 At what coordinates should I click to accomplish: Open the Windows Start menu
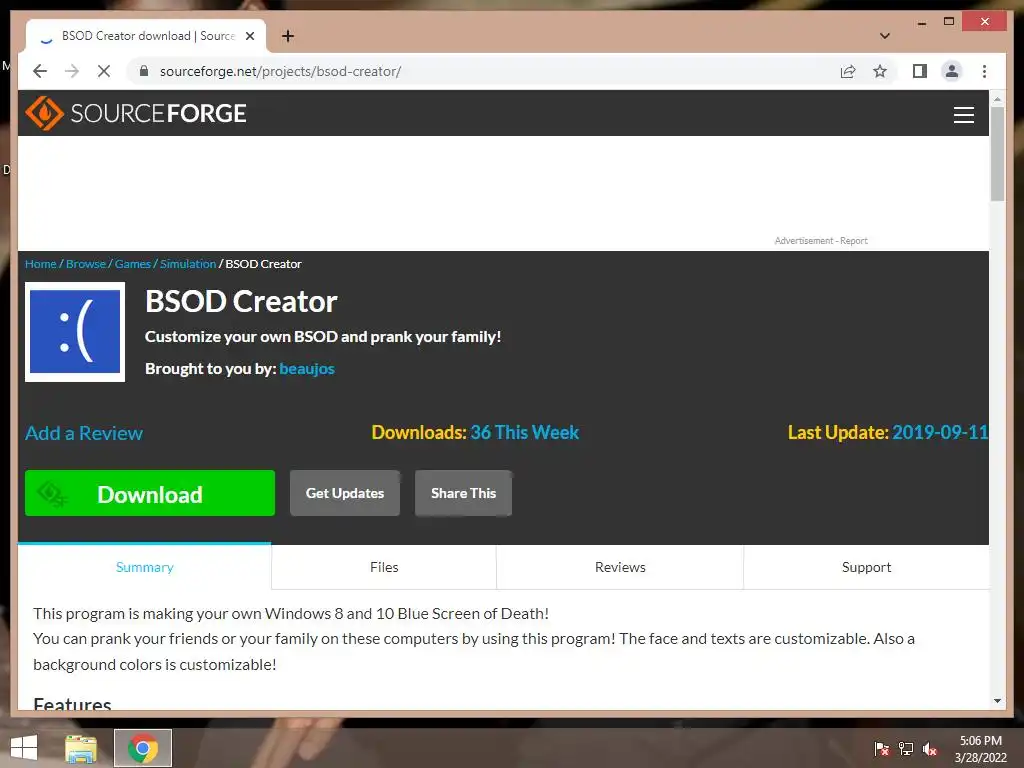coord(24,748)
